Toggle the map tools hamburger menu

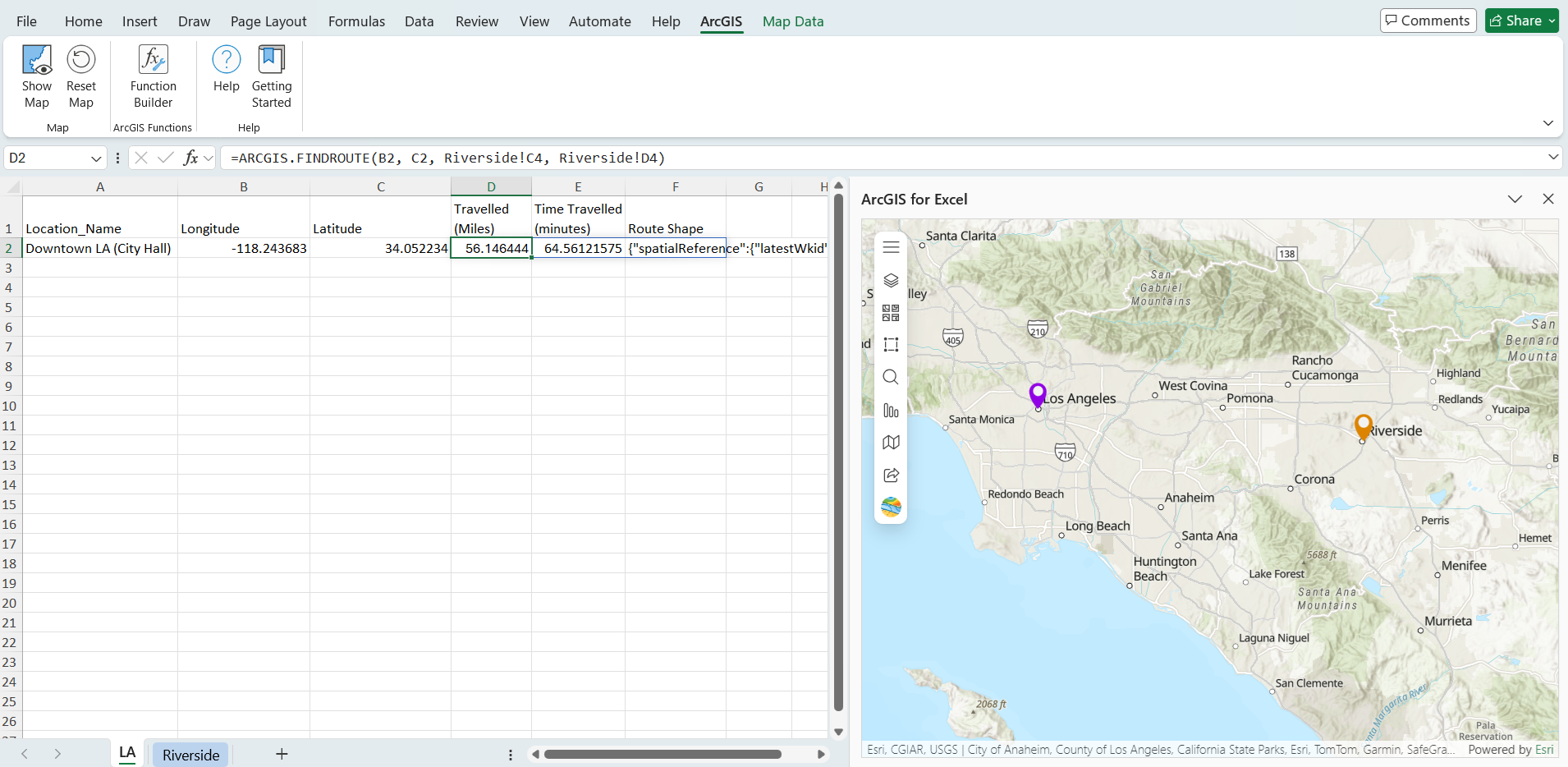(x=891, y=247)
